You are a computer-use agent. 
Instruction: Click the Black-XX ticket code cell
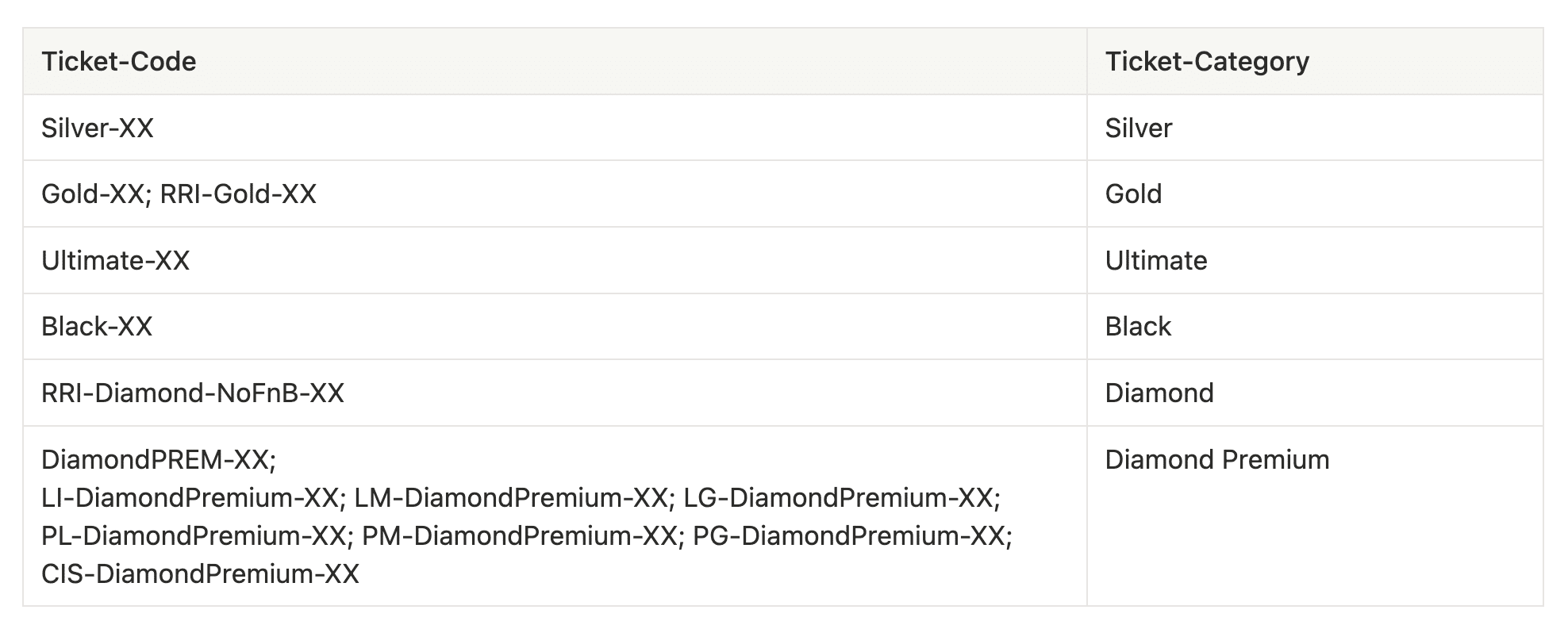[x=97, y=327]
